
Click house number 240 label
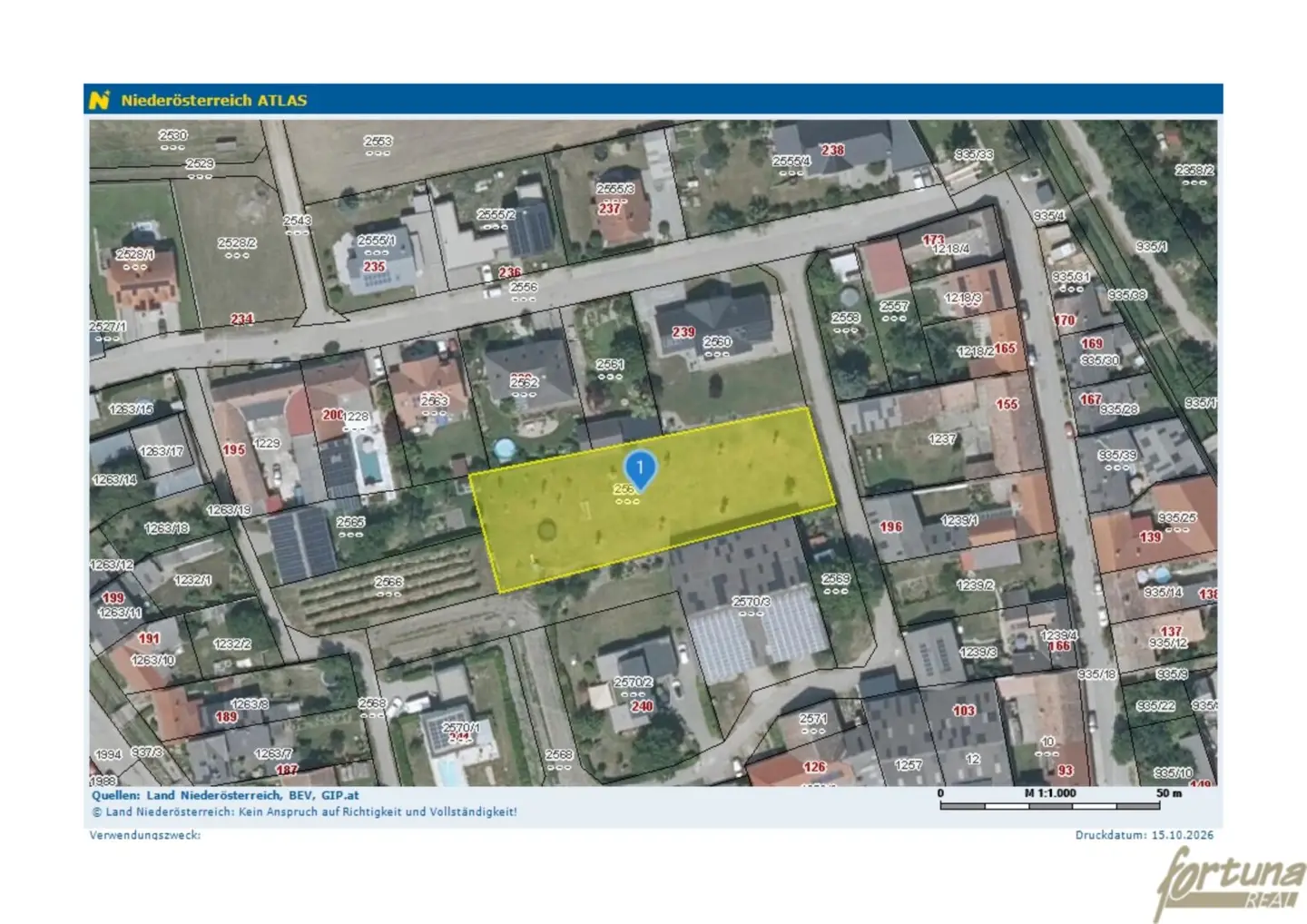642,705
